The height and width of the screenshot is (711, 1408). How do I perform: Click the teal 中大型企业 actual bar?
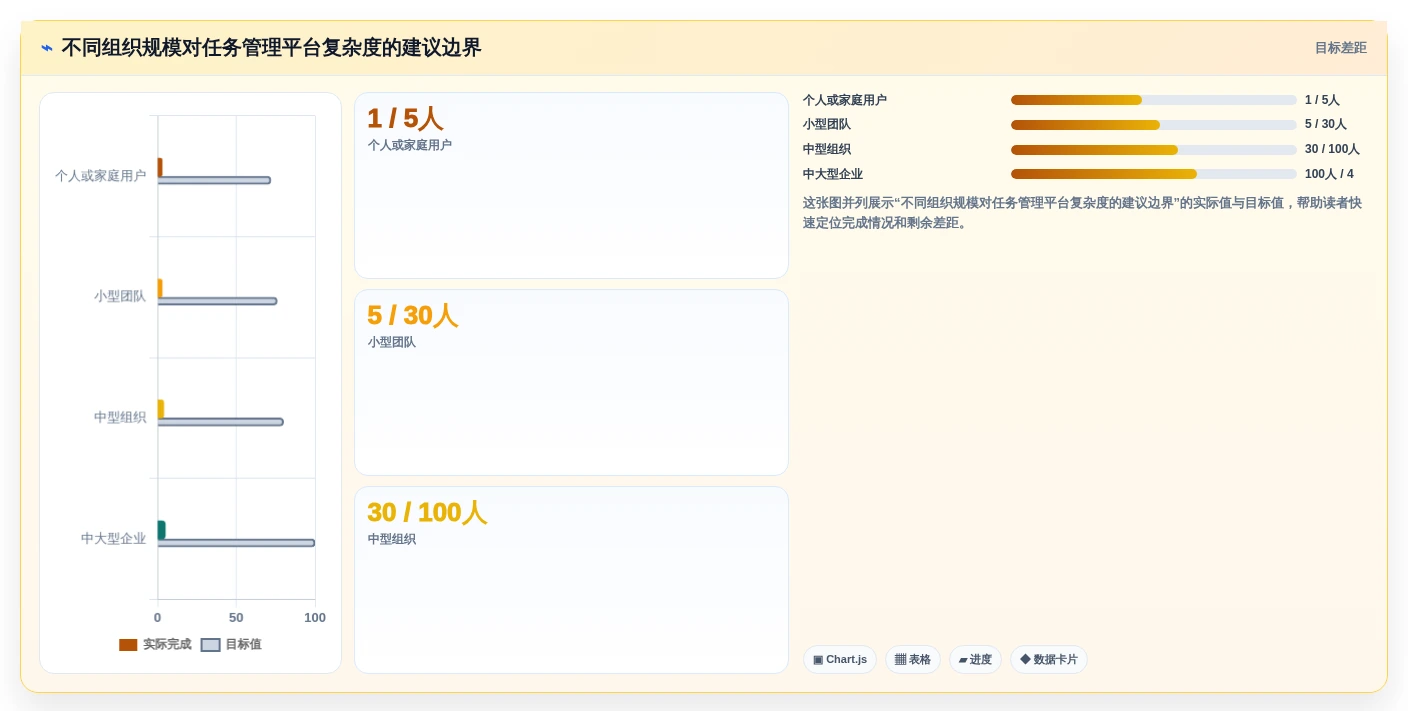coord(161,530)
